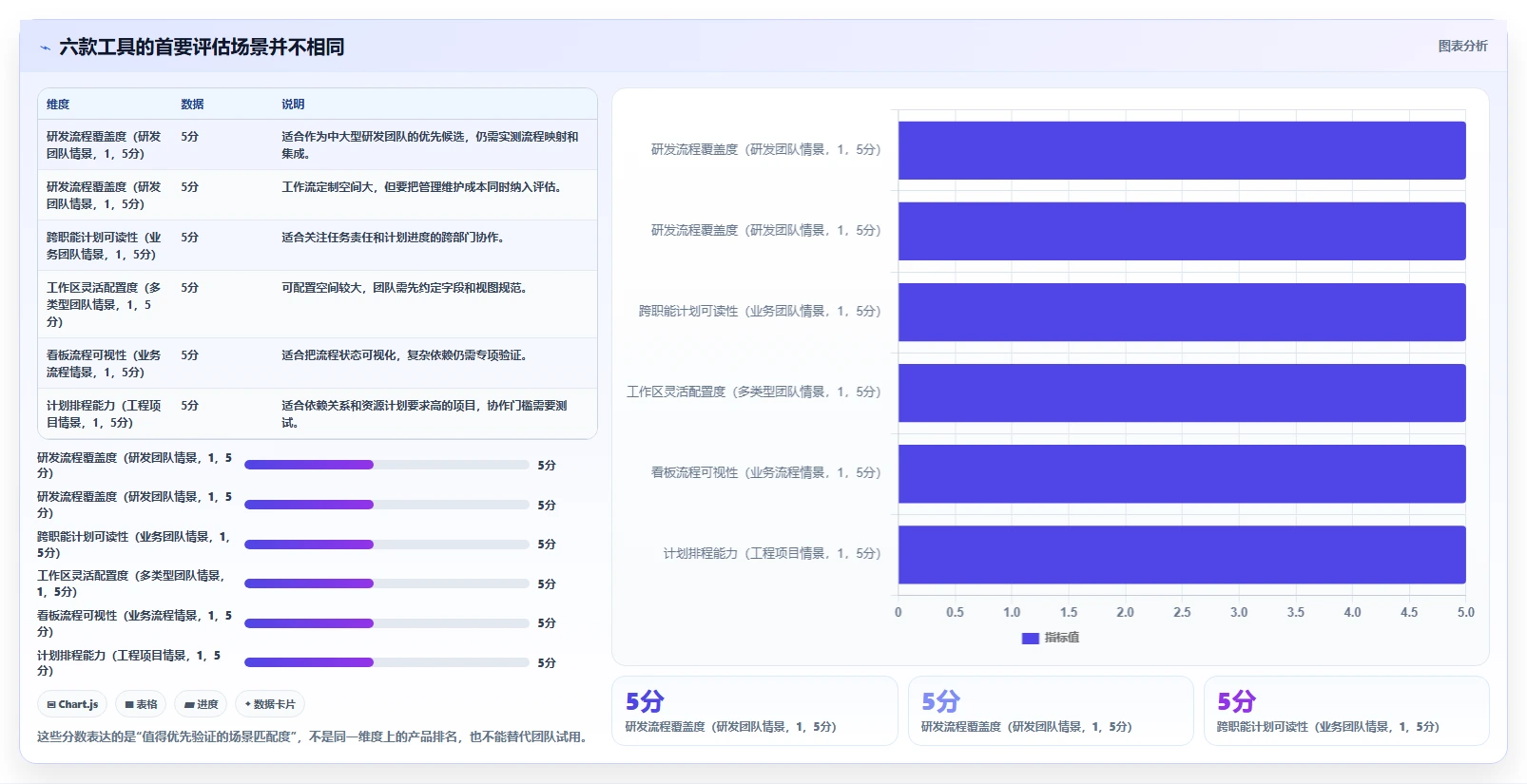Click the 指标值 legend color box
Screen dimensions: 1527x784
click(x=1030, y=638)
